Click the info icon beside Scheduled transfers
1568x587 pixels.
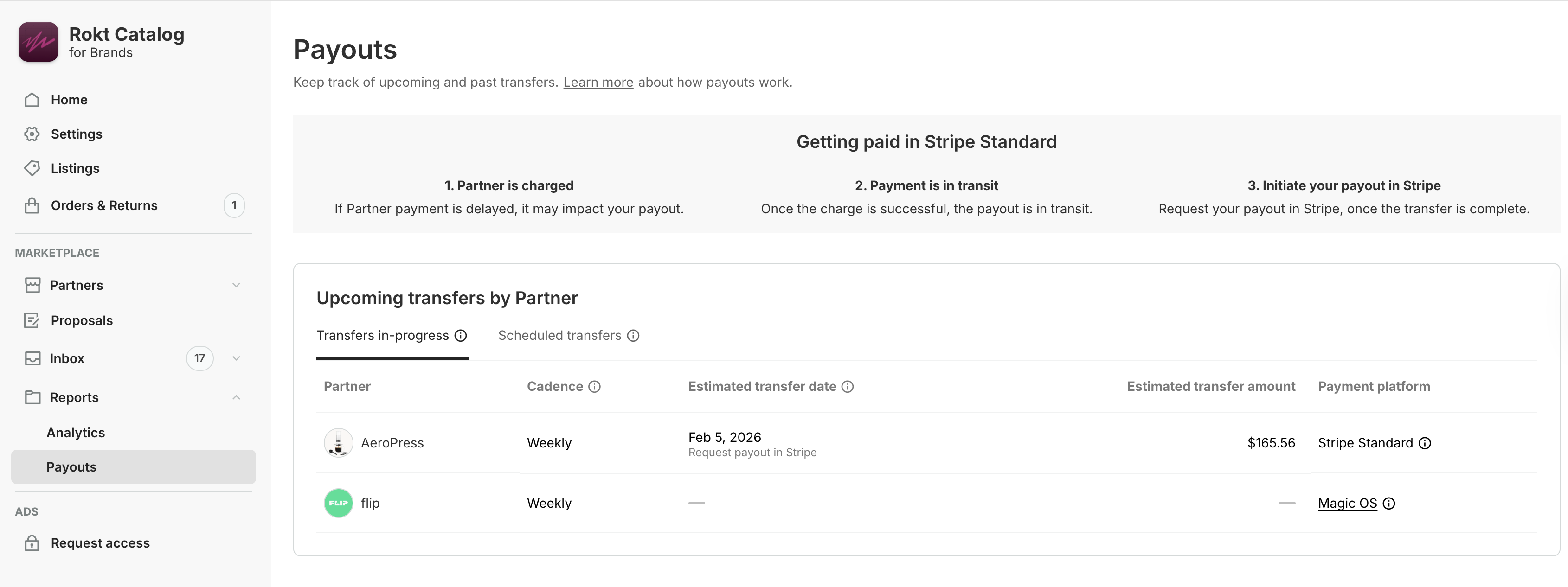tap(633, 336)
